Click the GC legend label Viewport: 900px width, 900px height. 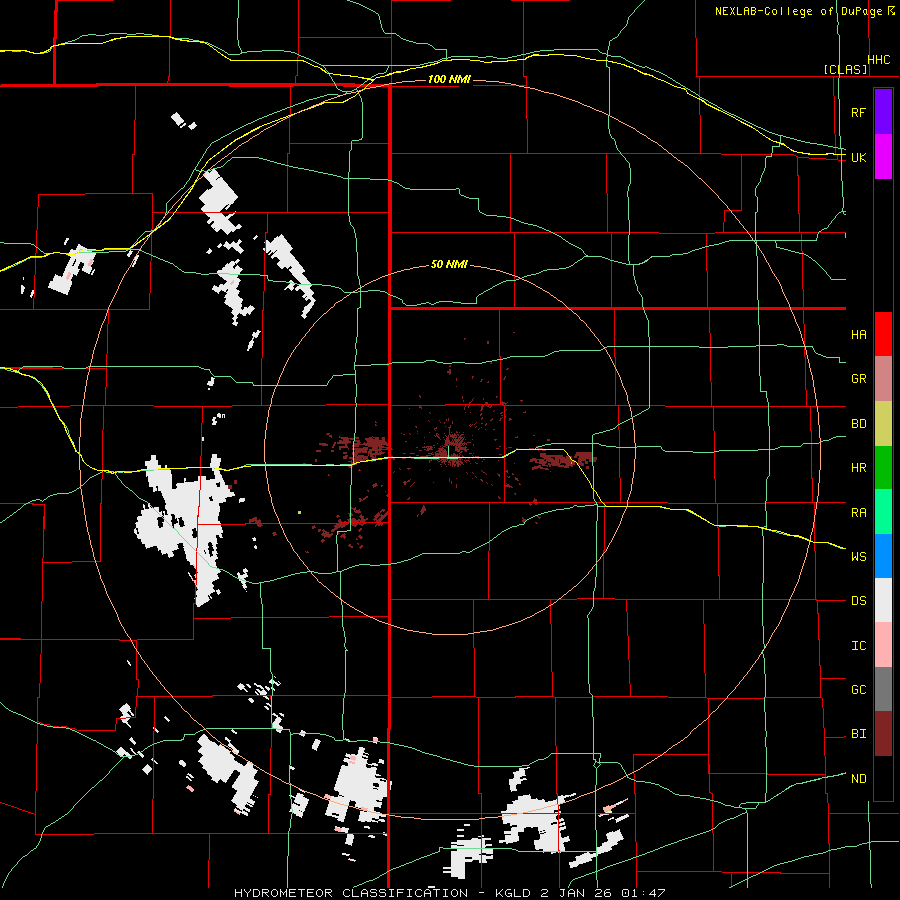tap(859, 689)
